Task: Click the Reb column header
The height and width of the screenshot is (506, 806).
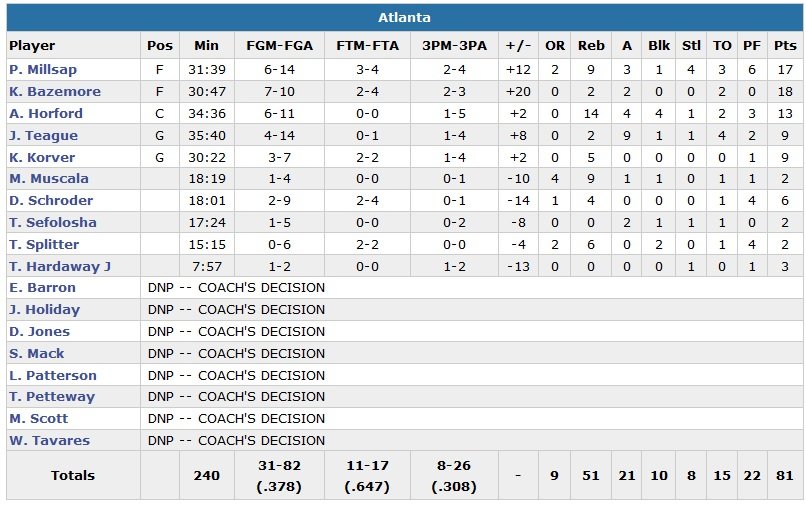Action: [x=591, y=46]
